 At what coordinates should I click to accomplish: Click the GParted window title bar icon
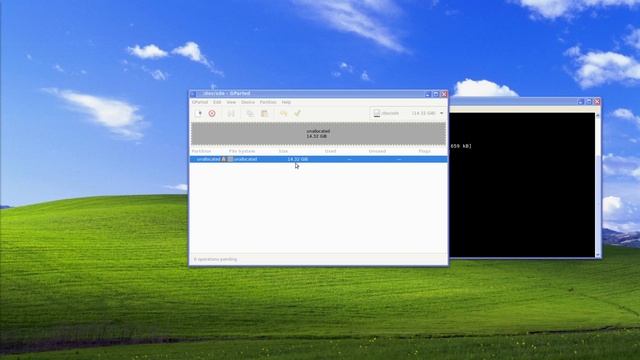click(x=193, y=94)
